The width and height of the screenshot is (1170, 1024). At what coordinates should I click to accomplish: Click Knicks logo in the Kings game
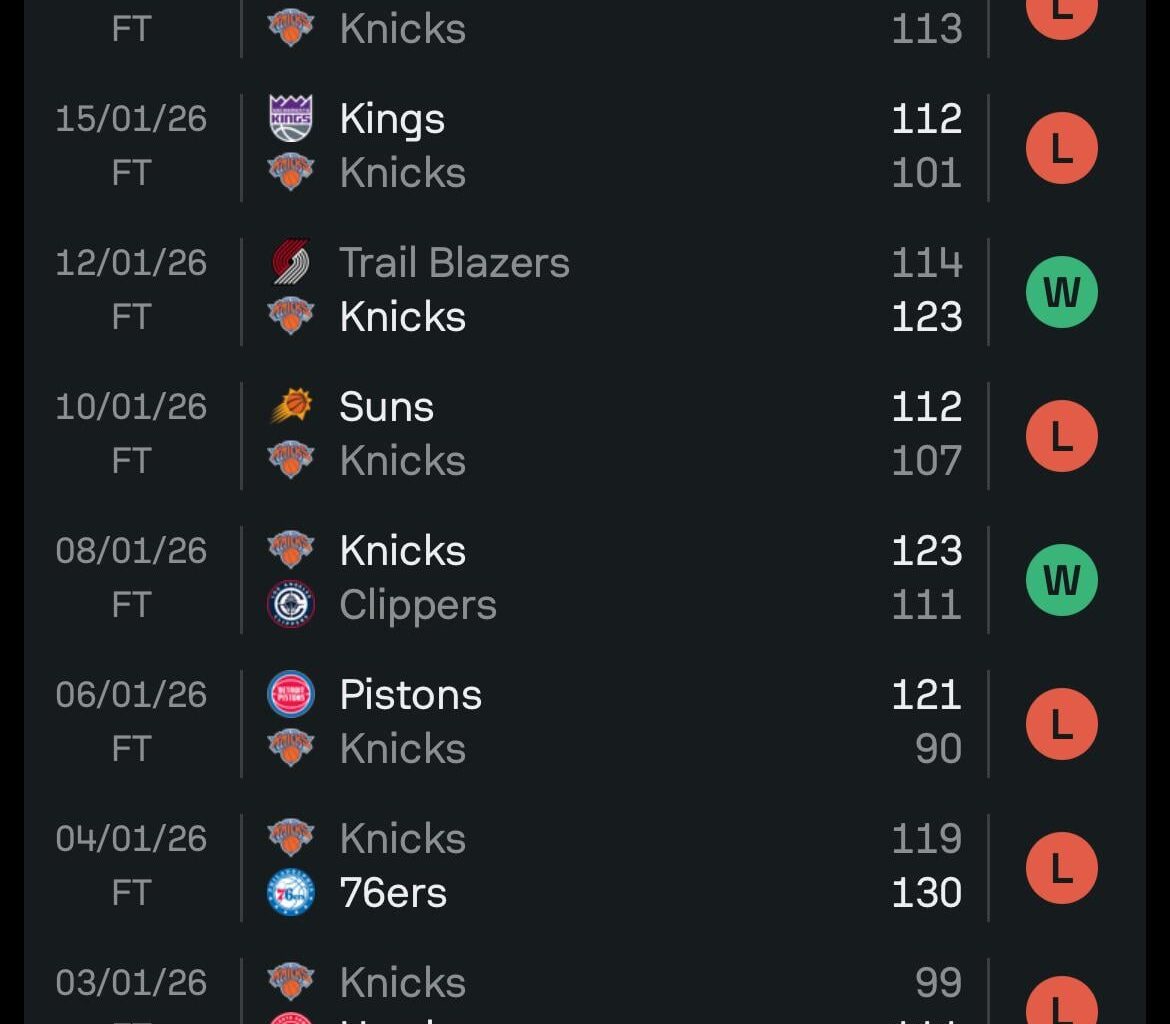[x=291, y=173]
